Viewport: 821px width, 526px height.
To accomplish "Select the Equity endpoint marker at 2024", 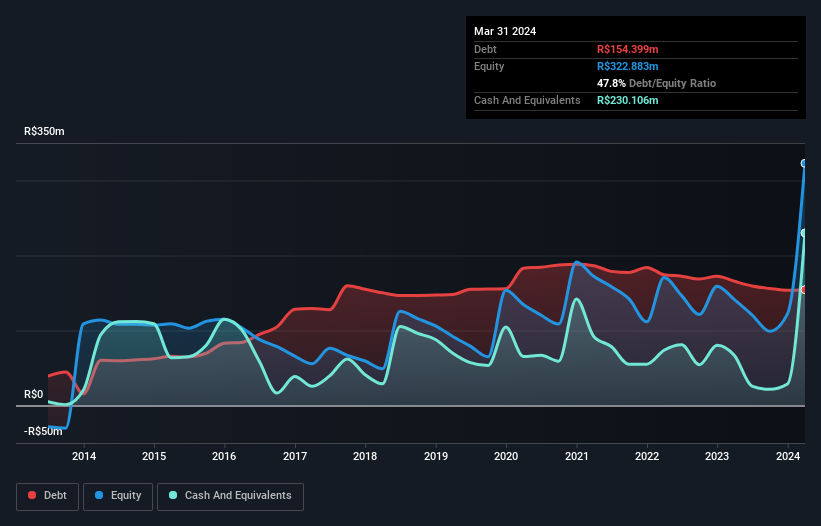I will point(804,164).
